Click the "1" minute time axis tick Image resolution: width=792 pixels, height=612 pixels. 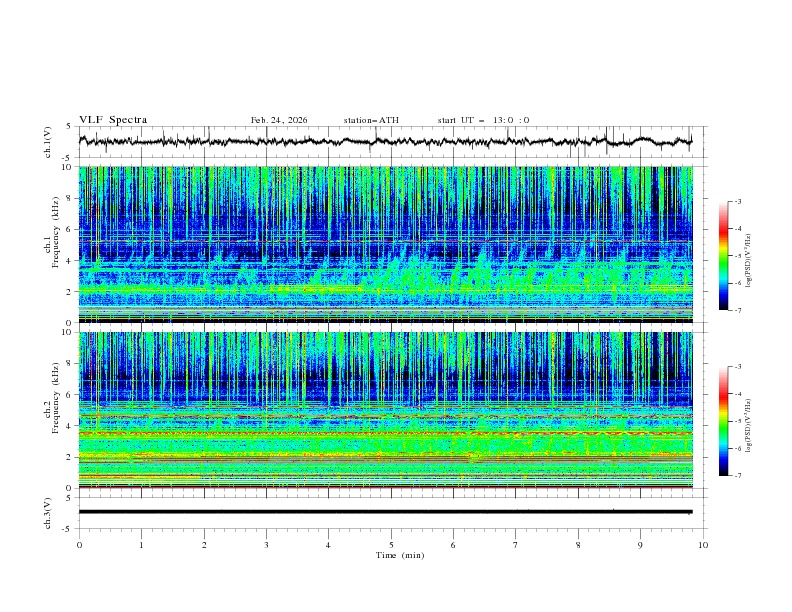pyautogui.click(x=142, y=545)
